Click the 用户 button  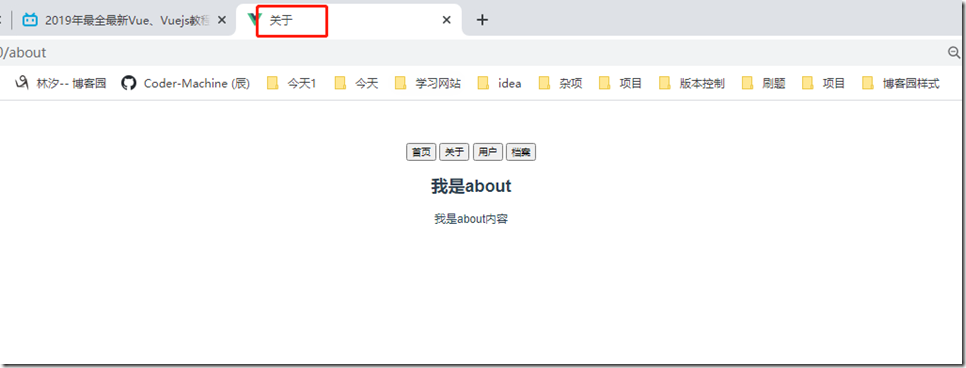(x=488, y=152)
